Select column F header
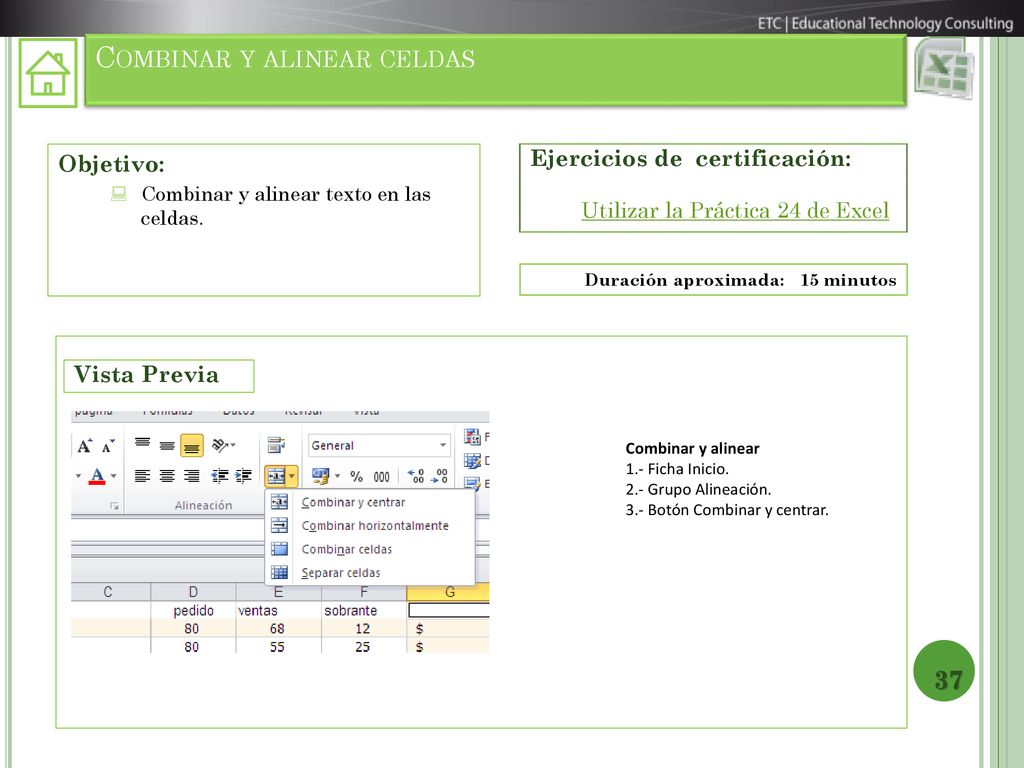This screenshot has width=1024, height=768. (364, 592)
